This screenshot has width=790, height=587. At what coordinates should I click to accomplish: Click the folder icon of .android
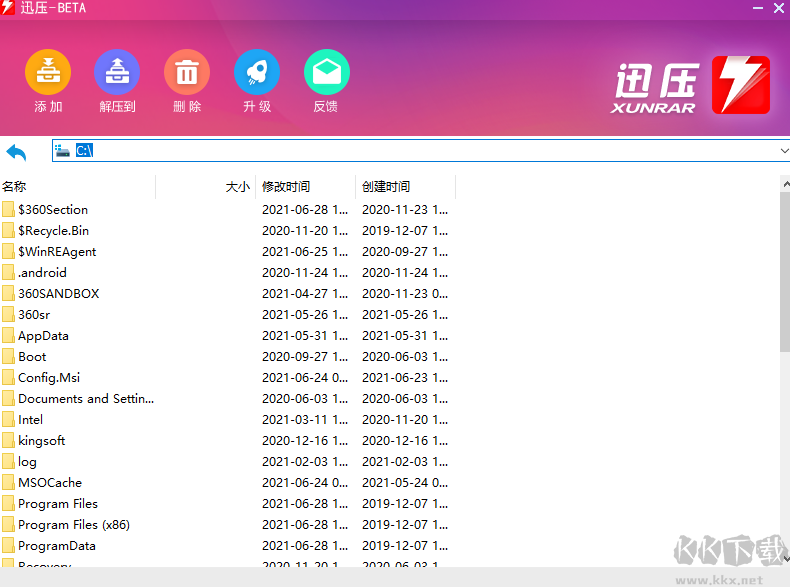click(8, 272)
